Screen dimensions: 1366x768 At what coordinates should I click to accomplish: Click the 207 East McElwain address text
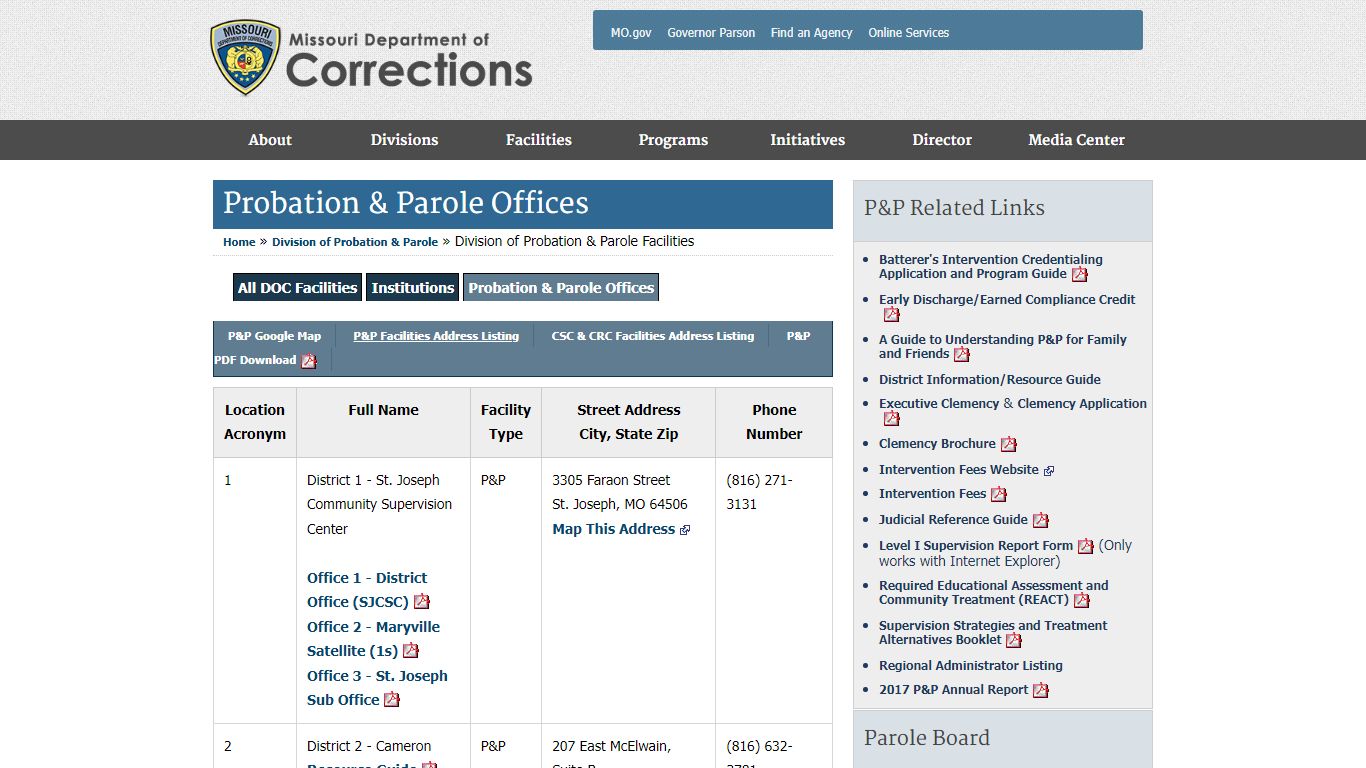tap(611, 746)
